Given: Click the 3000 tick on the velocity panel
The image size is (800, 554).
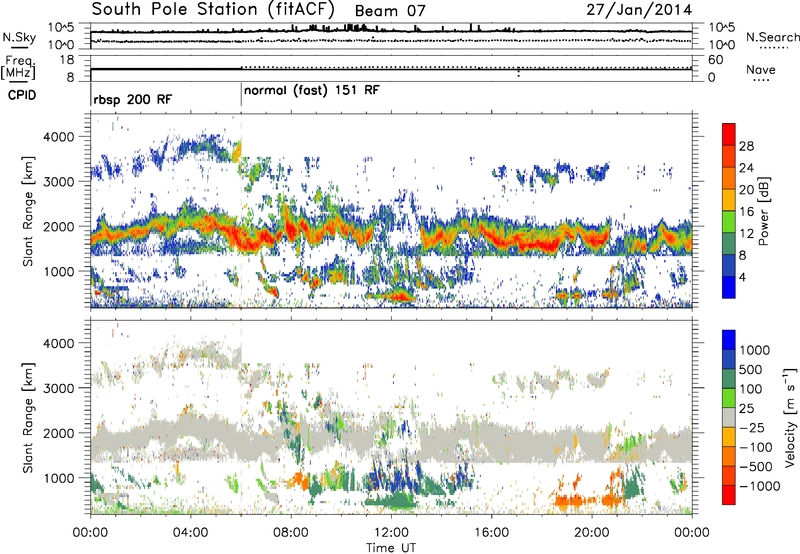Looking at the screenshot, I should pos(58,388).
